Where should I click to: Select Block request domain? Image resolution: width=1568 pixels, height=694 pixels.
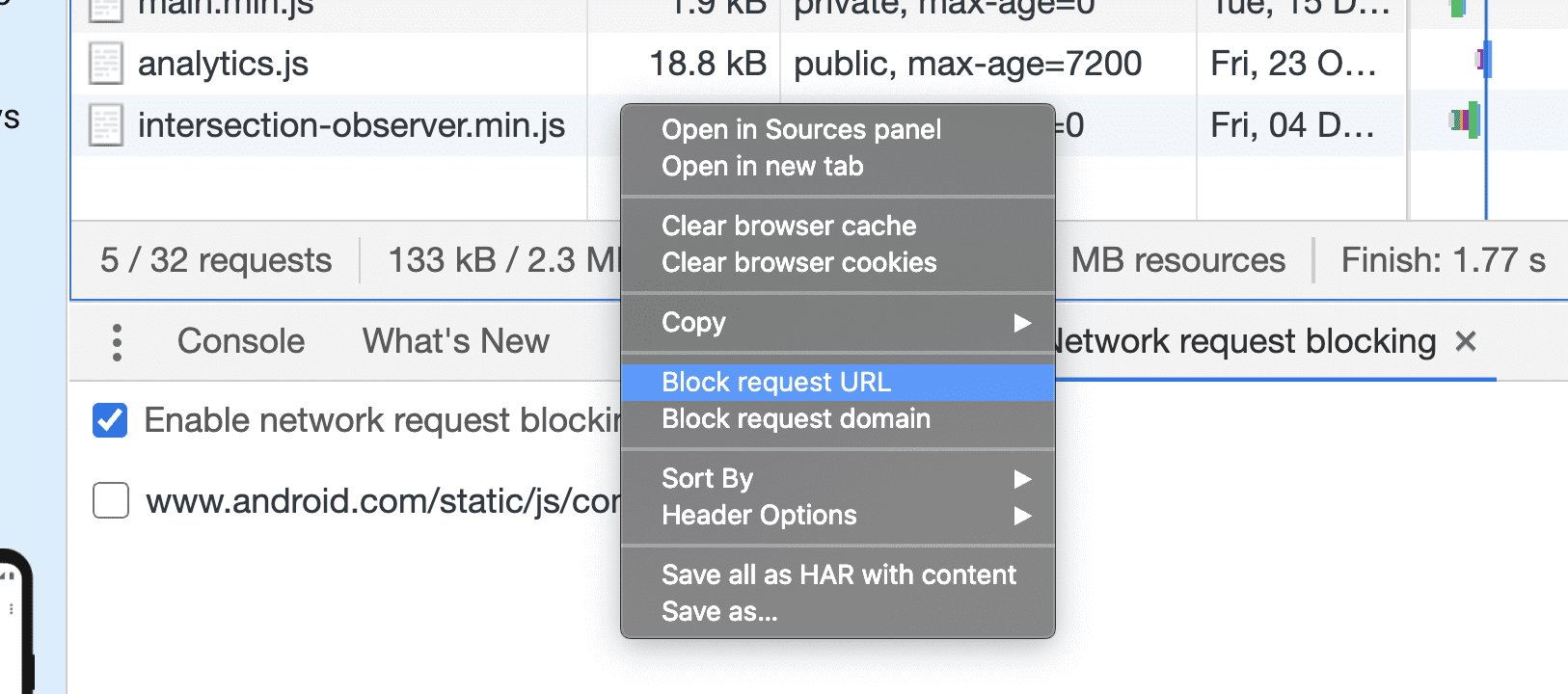[x=796, y=418]
